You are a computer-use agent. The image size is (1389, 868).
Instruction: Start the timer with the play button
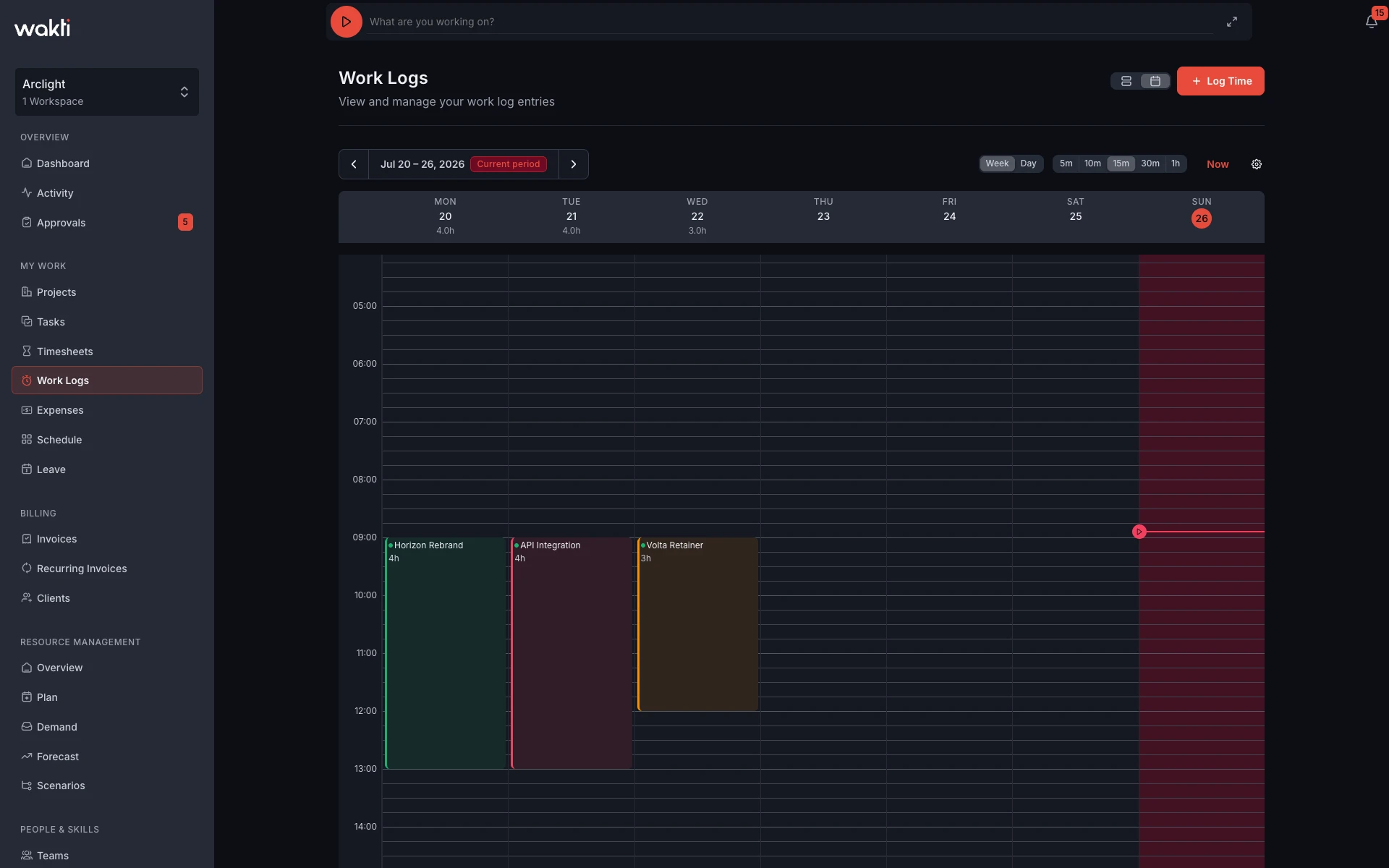pyautogui.click(x=346, y=22)
